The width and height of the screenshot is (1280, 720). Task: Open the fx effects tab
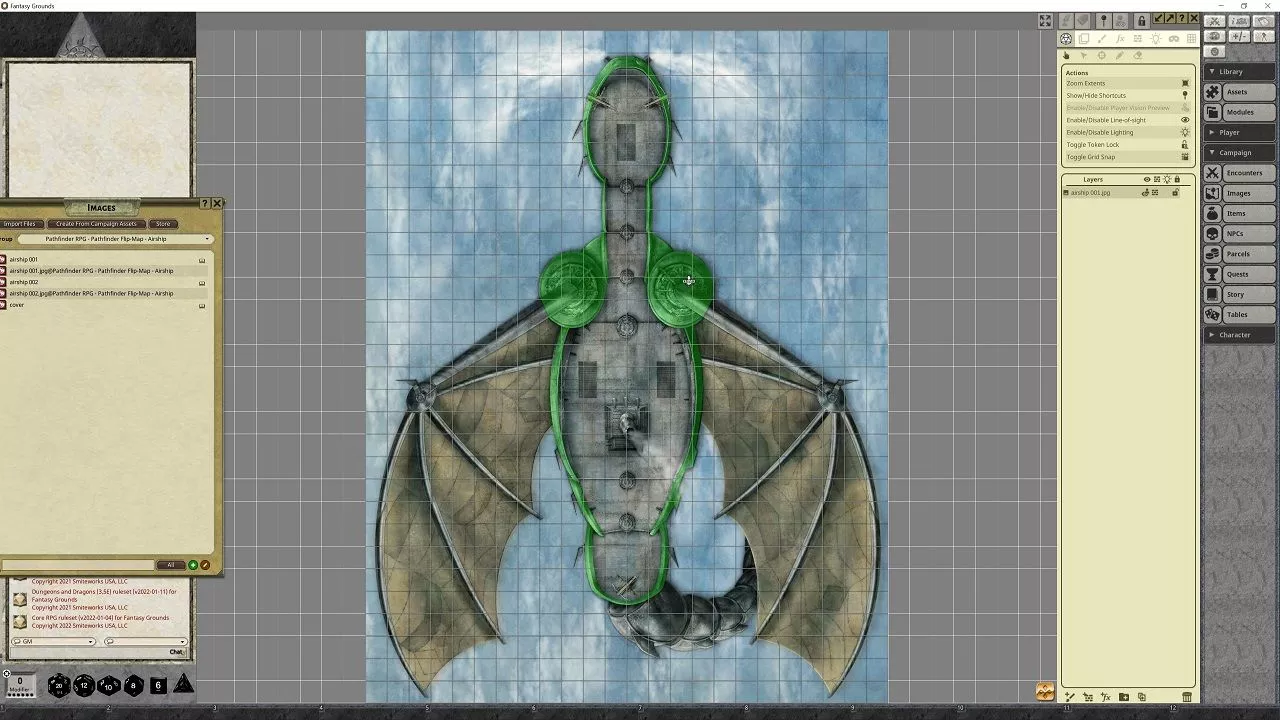[x=1120, y=39]
